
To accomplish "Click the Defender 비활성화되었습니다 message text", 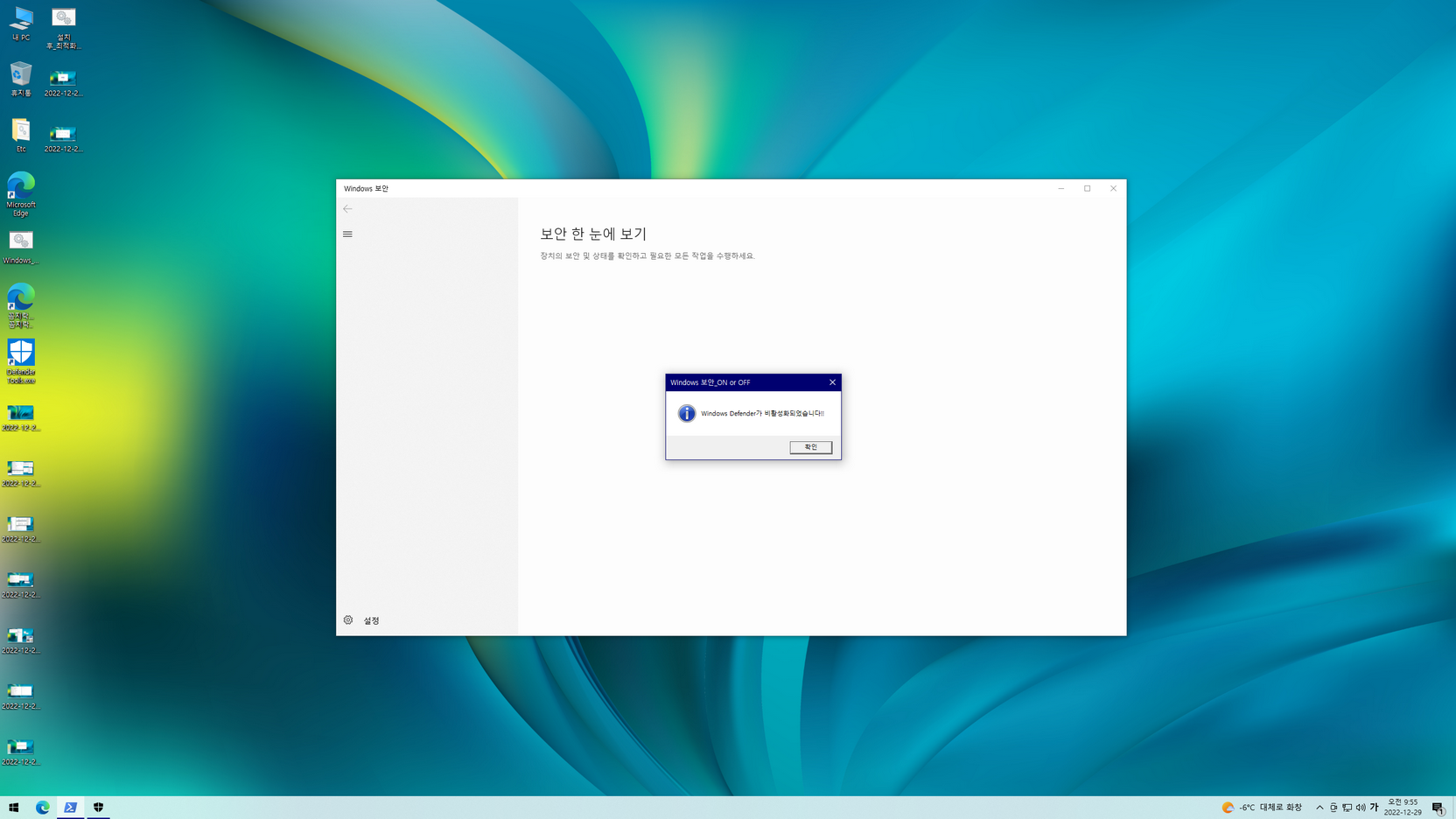I will point(762,413).
